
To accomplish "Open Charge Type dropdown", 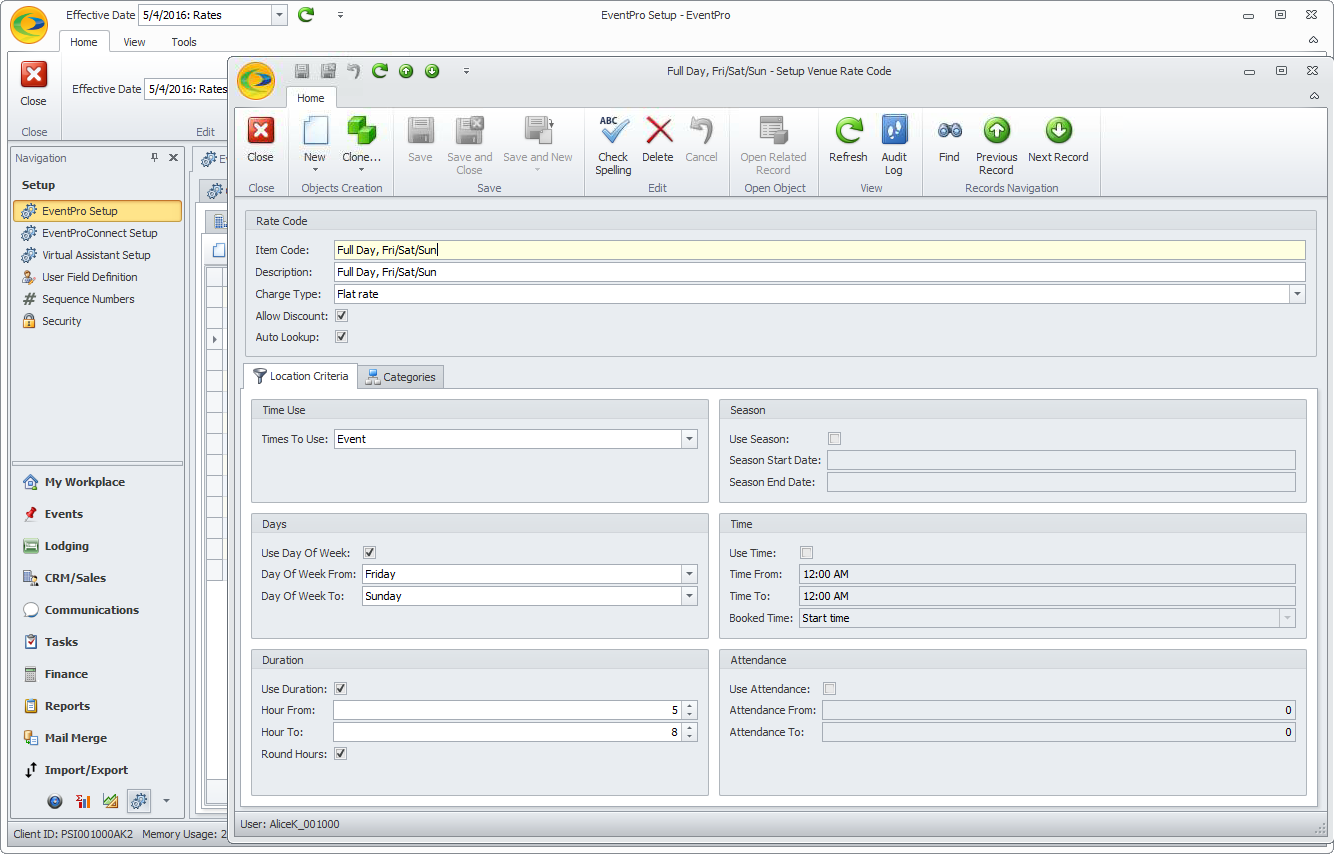I will [x=1297, y=294].
